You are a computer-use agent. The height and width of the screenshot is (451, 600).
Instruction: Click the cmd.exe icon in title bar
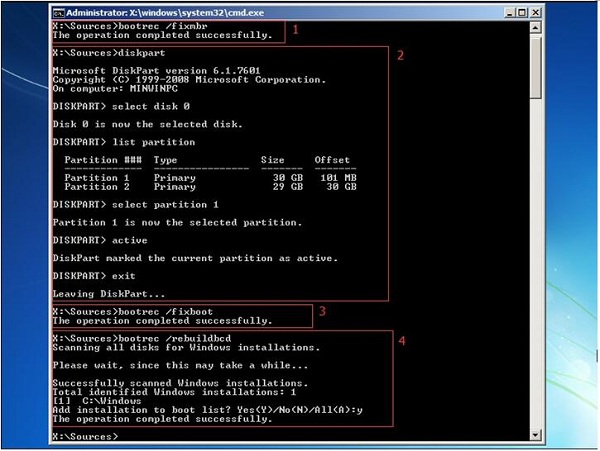[x=59, y=13]
